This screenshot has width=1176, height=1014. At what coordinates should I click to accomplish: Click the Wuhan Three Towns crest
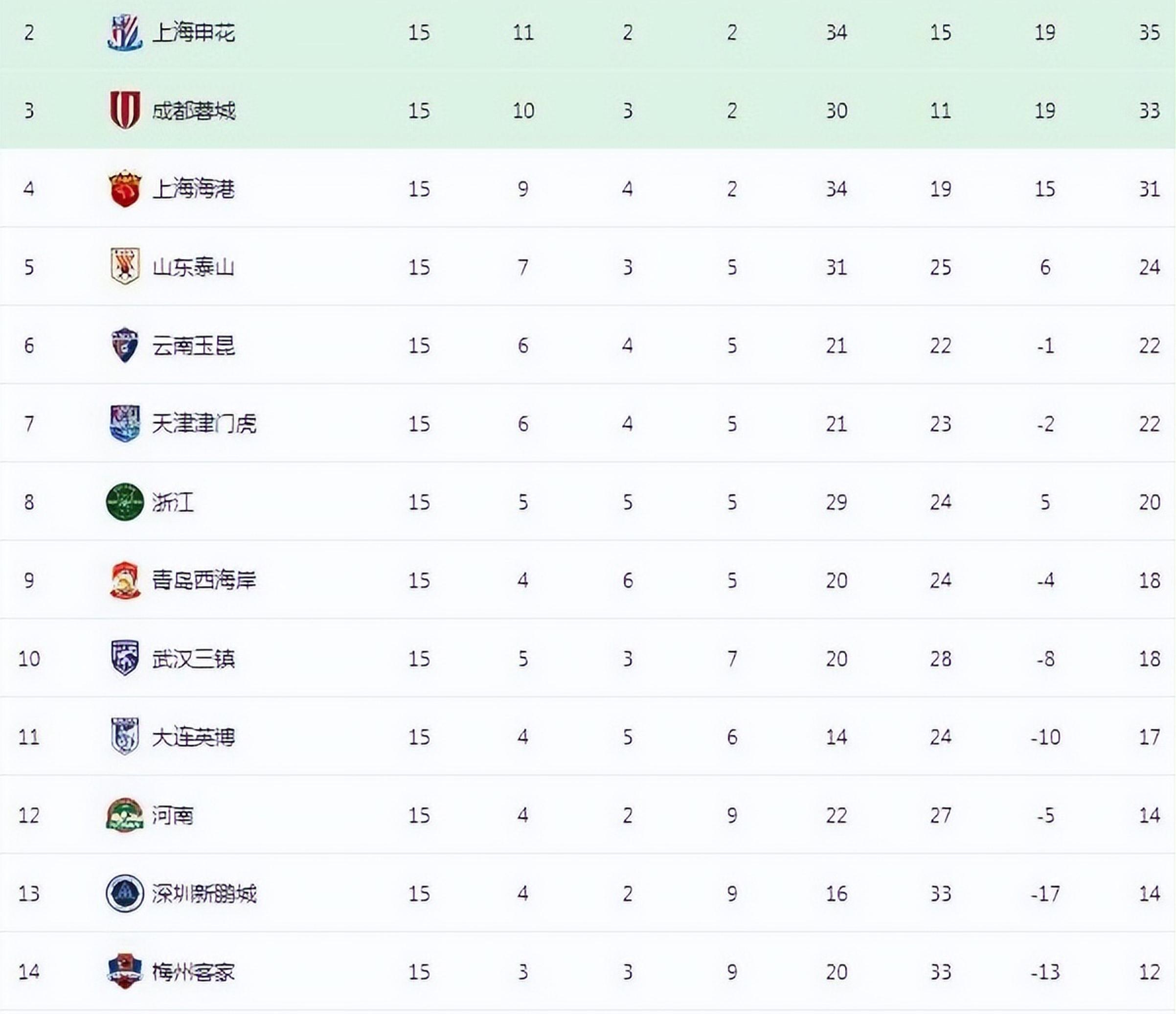124,658
